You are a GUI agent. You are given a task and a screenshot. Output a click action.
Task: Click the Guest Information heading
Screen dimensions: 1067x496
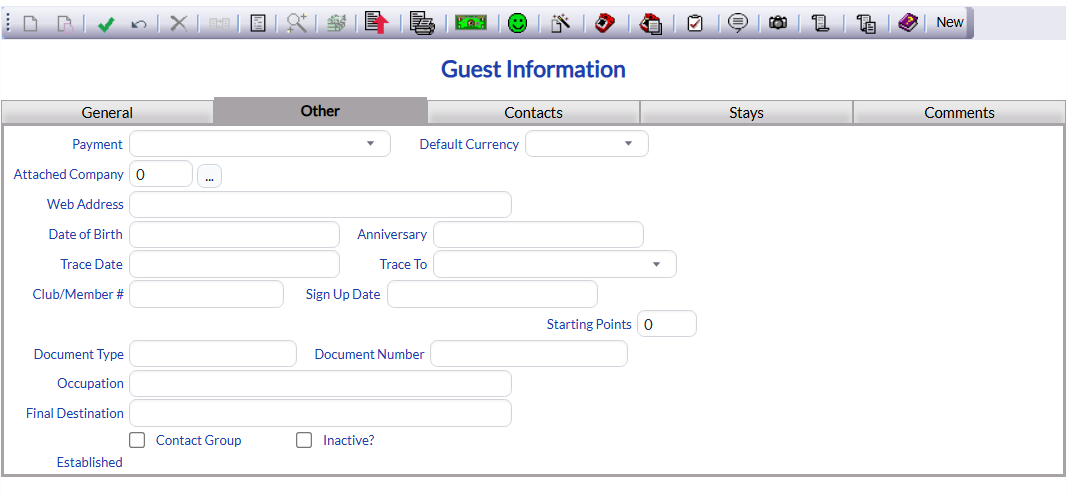[534, 69]
